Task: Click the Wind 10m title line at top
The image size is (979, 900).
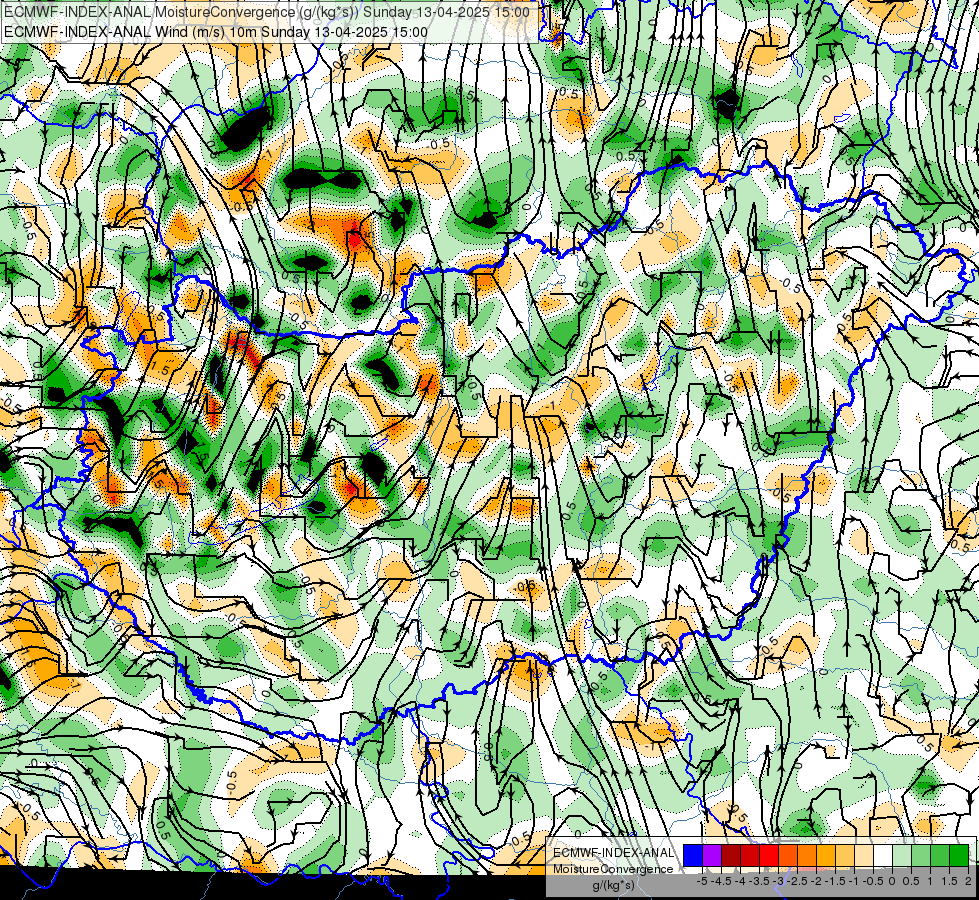Action: [x=216, y=32]
